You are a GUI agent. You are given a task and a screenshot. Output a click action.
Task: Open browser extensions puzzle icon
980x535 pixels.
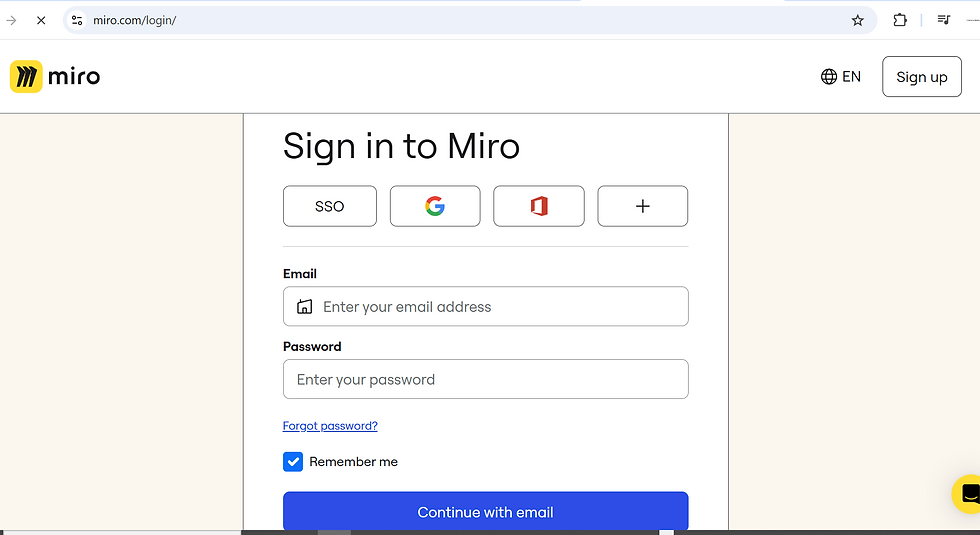click(900, 20)
